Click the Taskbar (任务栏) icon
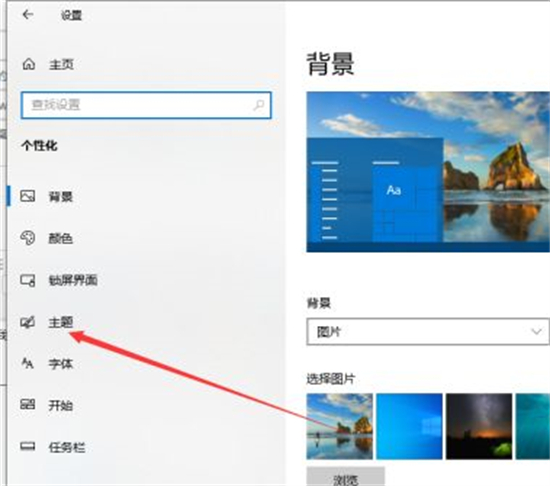Screen dimensions: 550x486 (x=27, y=446)
